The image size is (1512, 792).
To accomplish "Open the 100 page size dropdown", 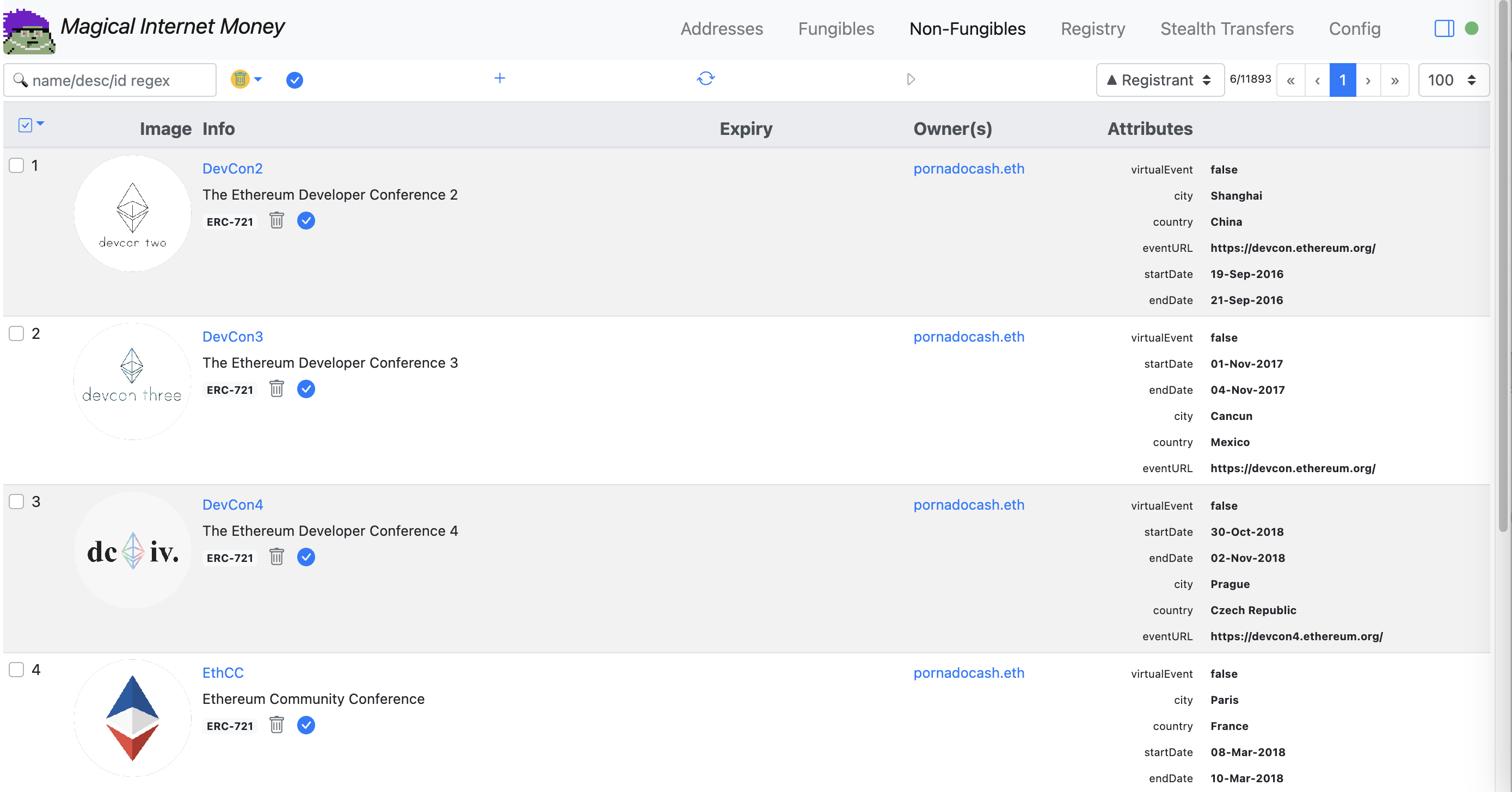I will tap(1453, 80).
